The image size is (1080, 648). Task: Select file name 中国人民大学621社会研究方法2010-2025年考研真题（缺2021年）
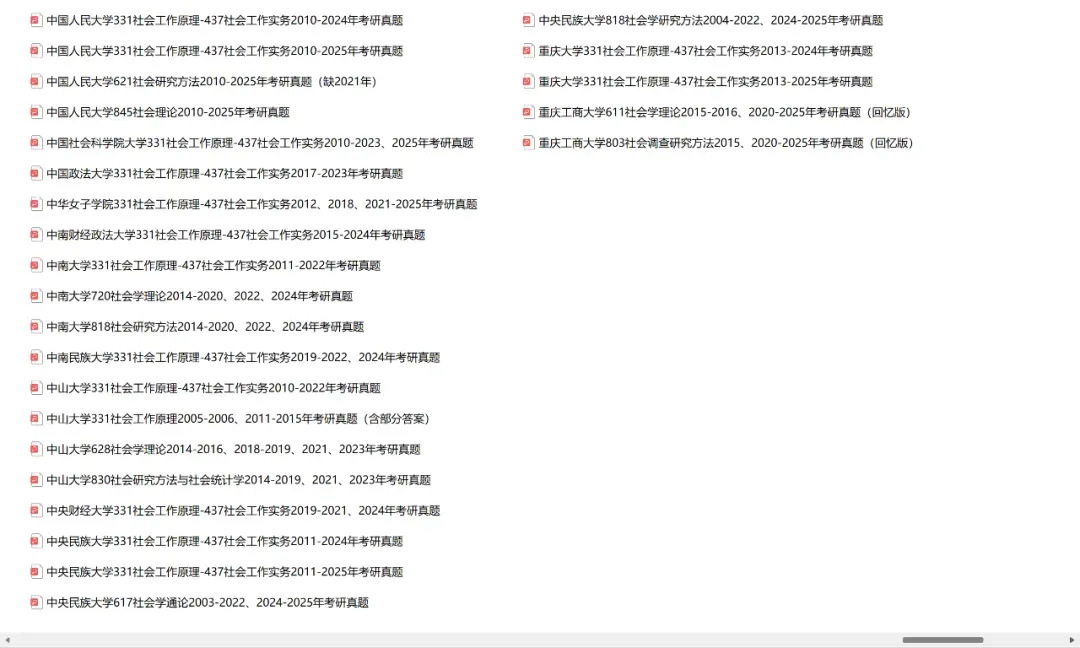pyautogui.click(x=213, y=82)
